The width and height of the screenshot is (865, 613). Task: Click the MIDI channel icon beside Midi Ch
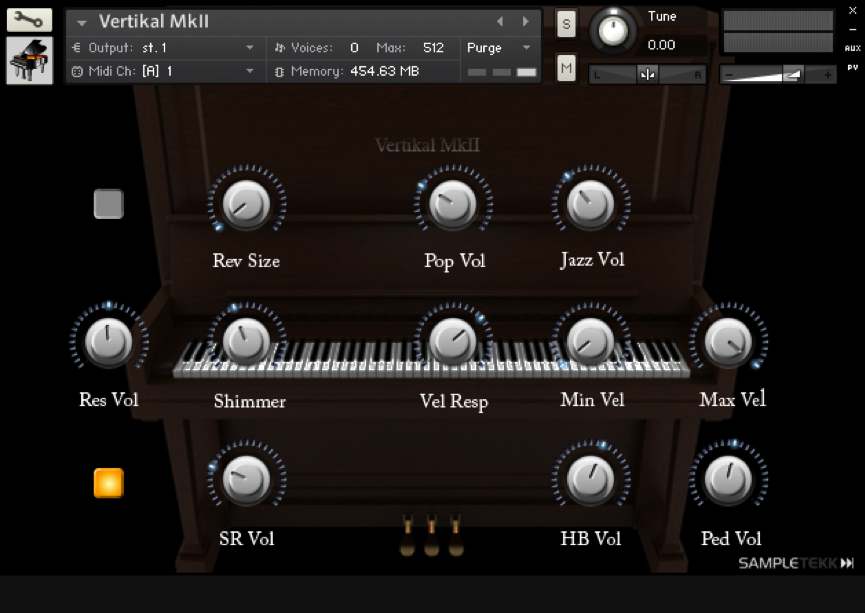pos(77,72)
